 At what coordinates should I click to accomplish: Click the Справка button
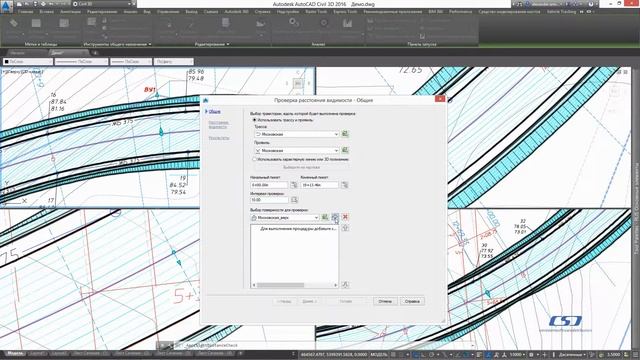(412, 301)
